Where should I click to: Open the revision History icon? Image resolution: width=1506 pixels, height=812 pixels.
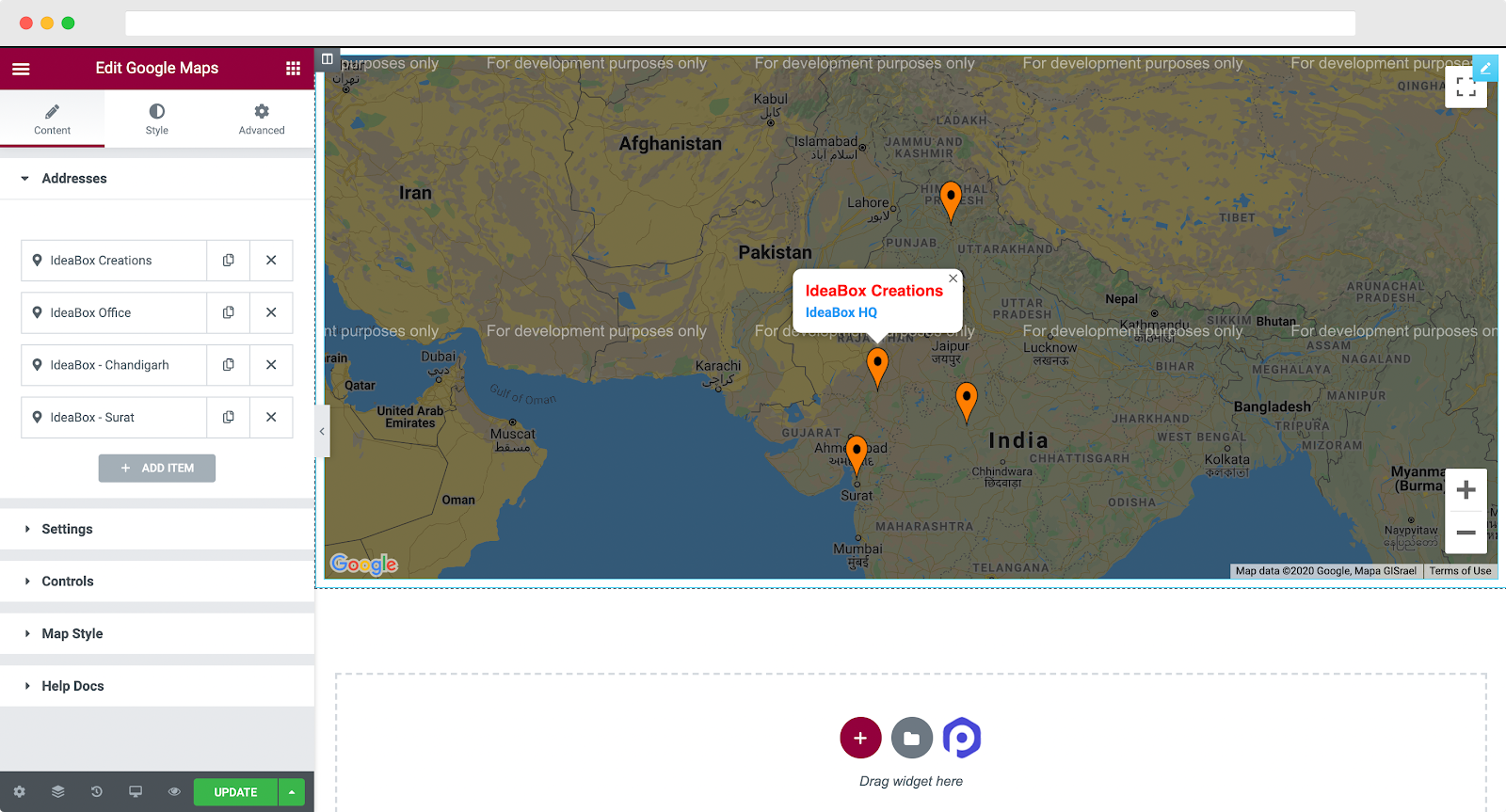[97, 792]
